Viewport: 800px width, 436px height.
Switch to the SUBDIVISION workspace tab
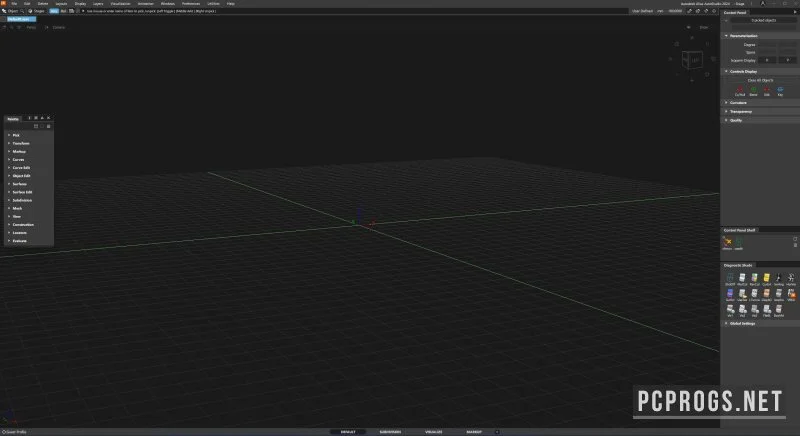click(x=390, y=432)
